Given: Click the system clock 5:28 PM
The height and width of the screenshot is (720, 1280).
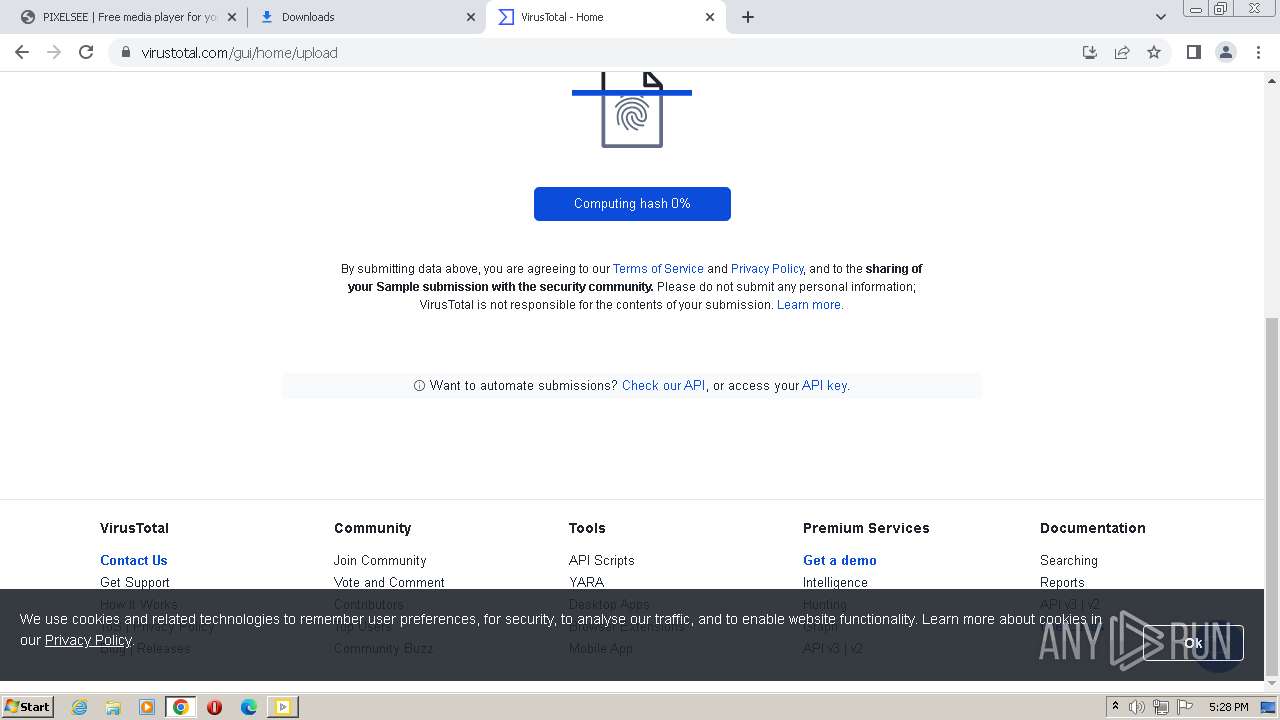Looking at the screenshot, I should click(x=1228, y=707).
